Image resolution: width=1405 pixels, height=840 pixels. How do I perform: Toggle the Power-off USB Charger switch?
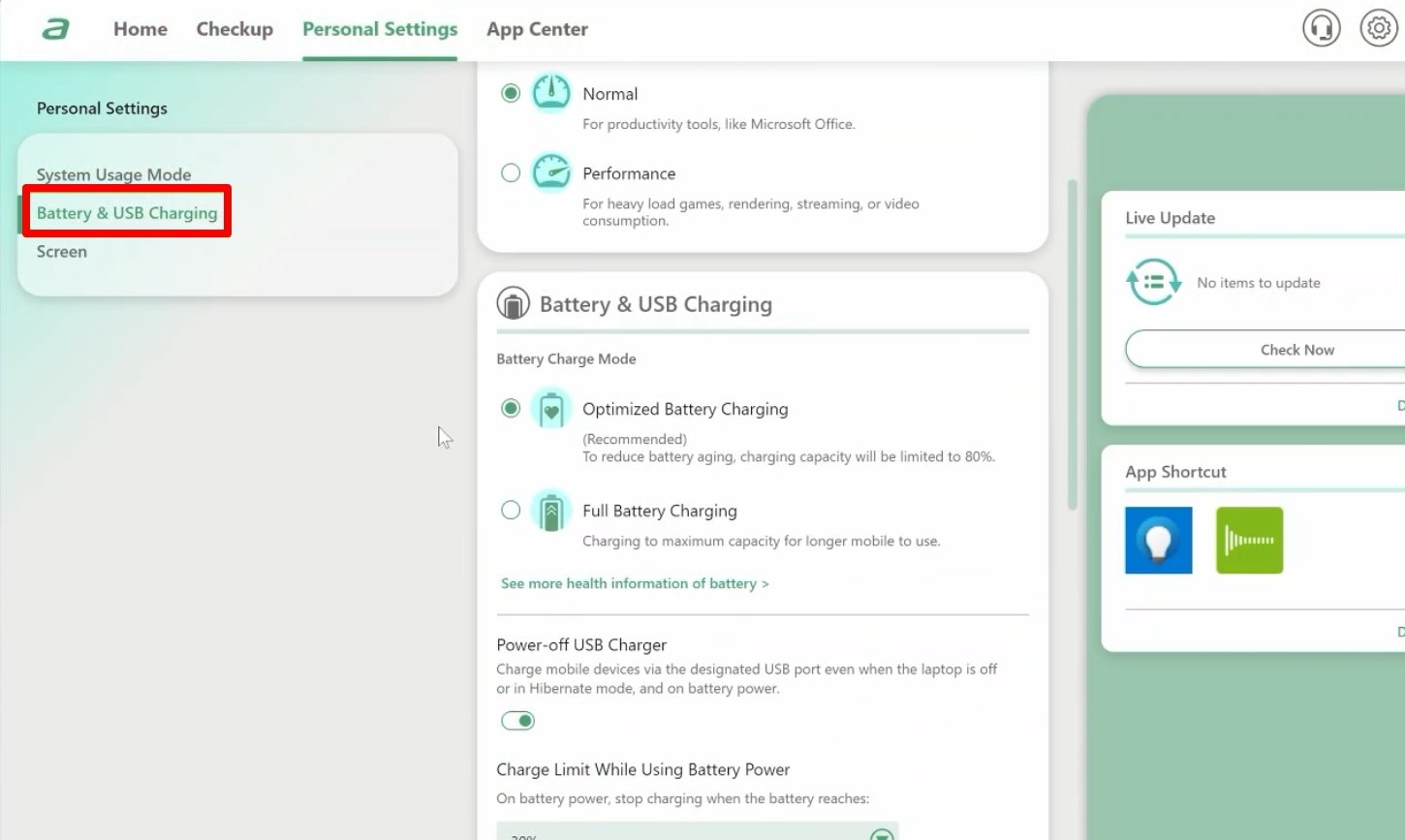[517, 721]
